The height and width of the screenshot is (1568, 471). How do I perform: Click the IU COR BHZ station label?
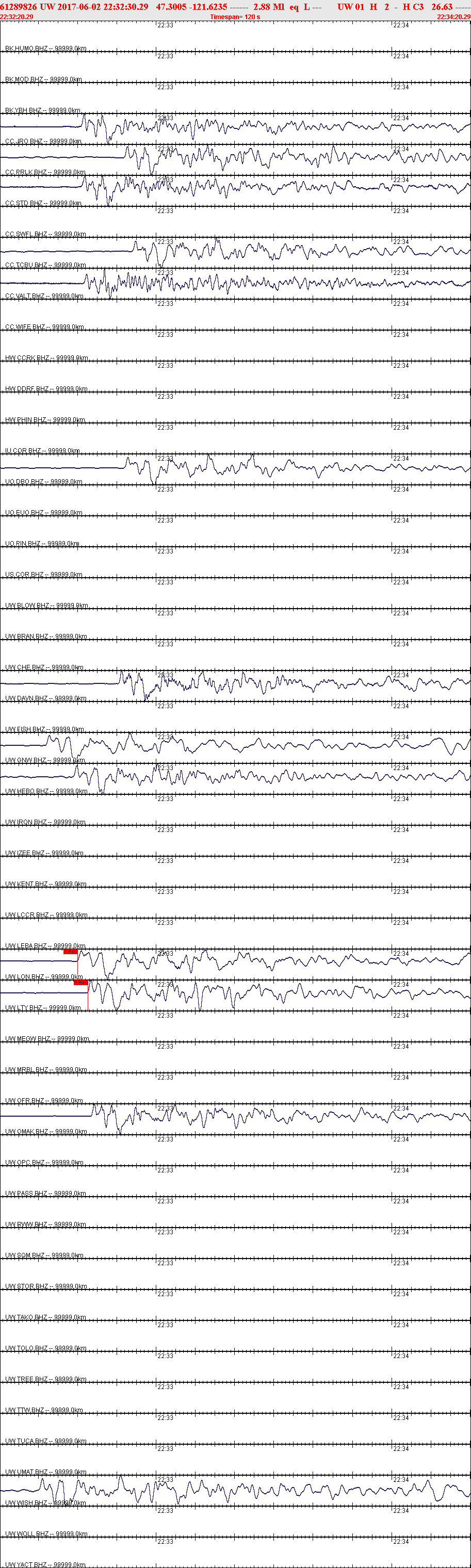tap(43, 451)
